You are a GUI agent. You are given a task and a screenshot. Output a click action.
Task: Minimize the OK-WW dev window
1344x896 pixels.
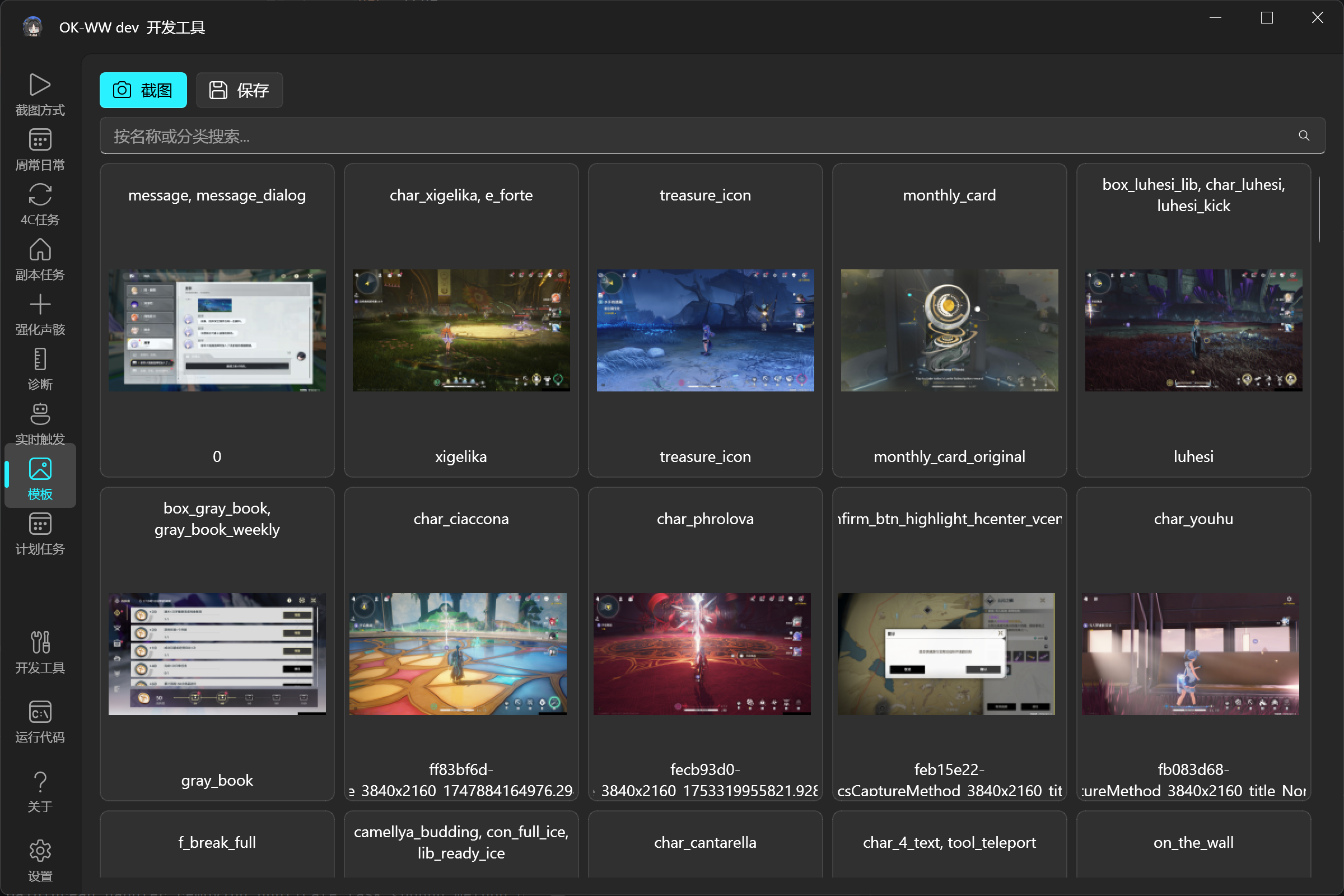(x=1215, y=18)
